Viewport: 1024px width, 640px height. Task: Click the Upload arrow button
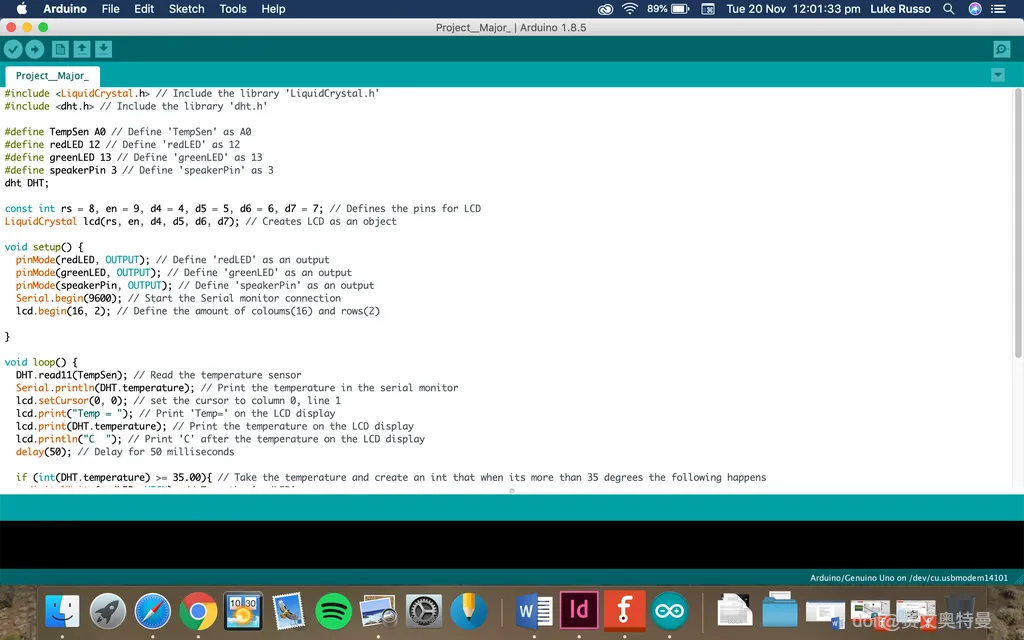click(x=35, y=49)
